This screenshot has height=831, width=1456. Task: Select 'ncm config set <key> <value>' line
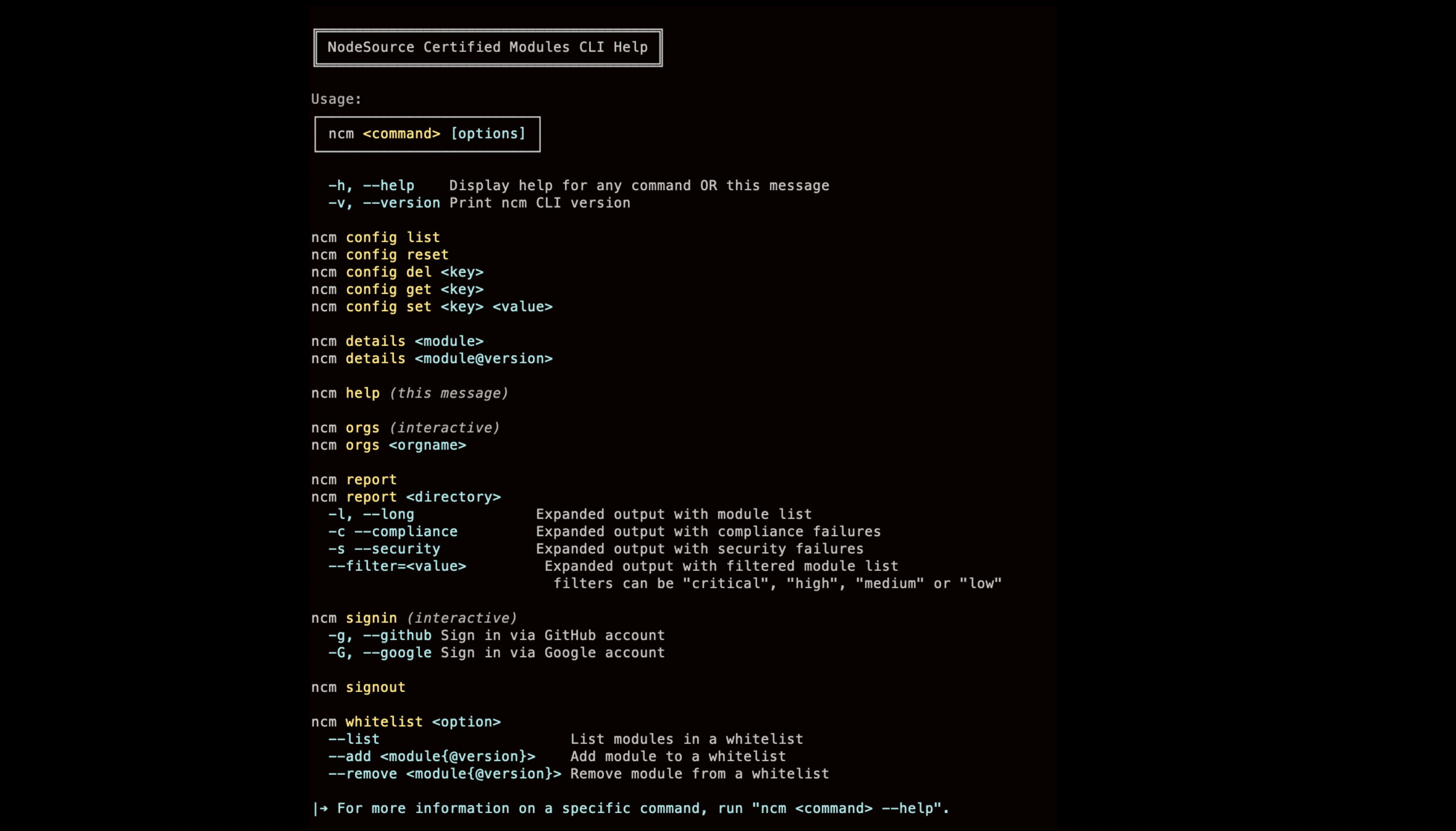432,307
